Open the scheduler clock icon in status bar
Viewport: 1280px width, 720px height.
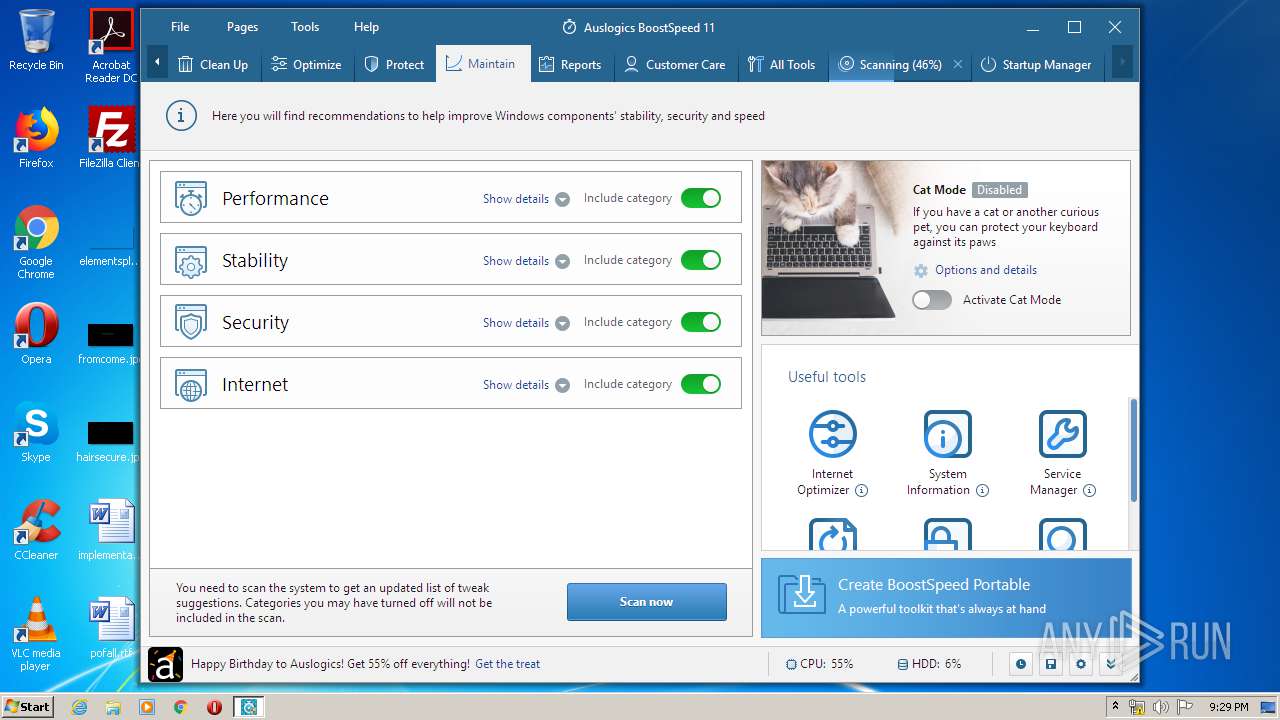(x=1020, y=664)
